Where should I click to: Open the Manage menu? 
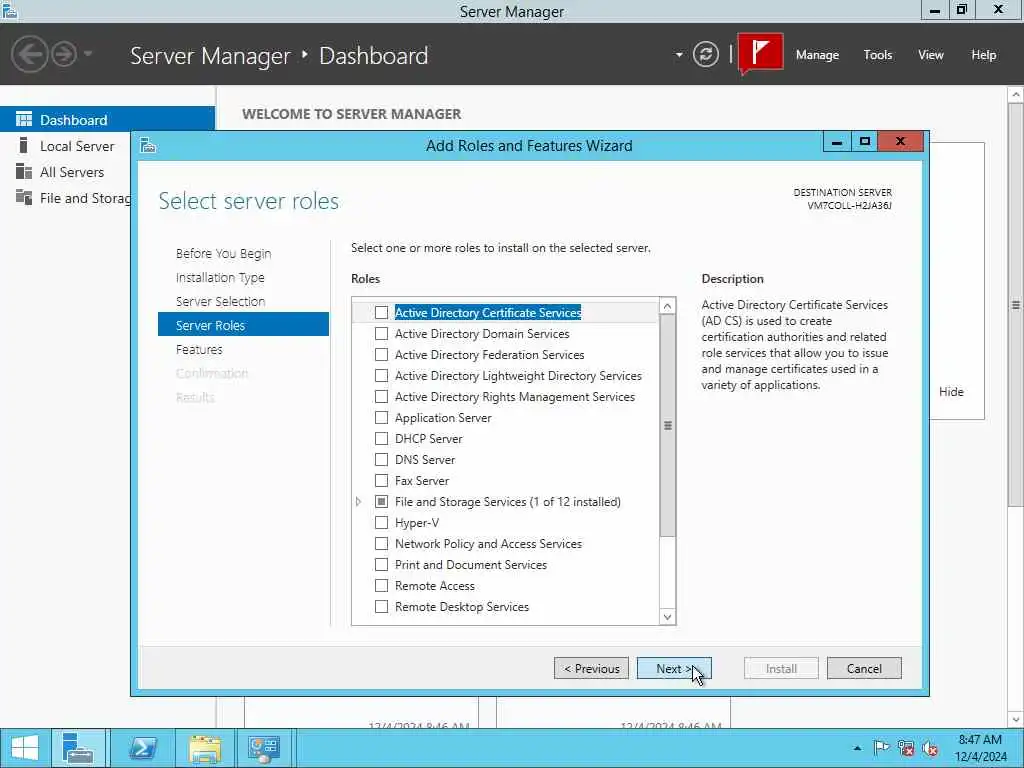click(817, 55)
